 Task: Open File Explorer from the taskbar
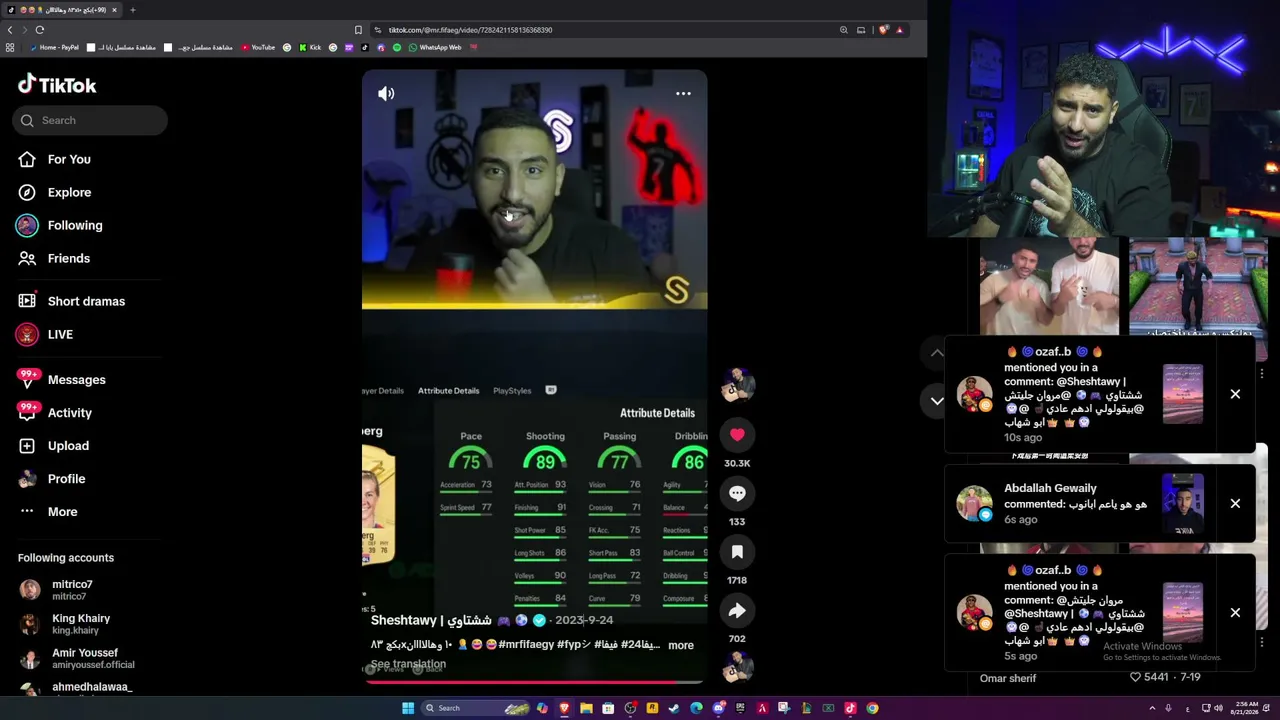(x=586, y=709)
